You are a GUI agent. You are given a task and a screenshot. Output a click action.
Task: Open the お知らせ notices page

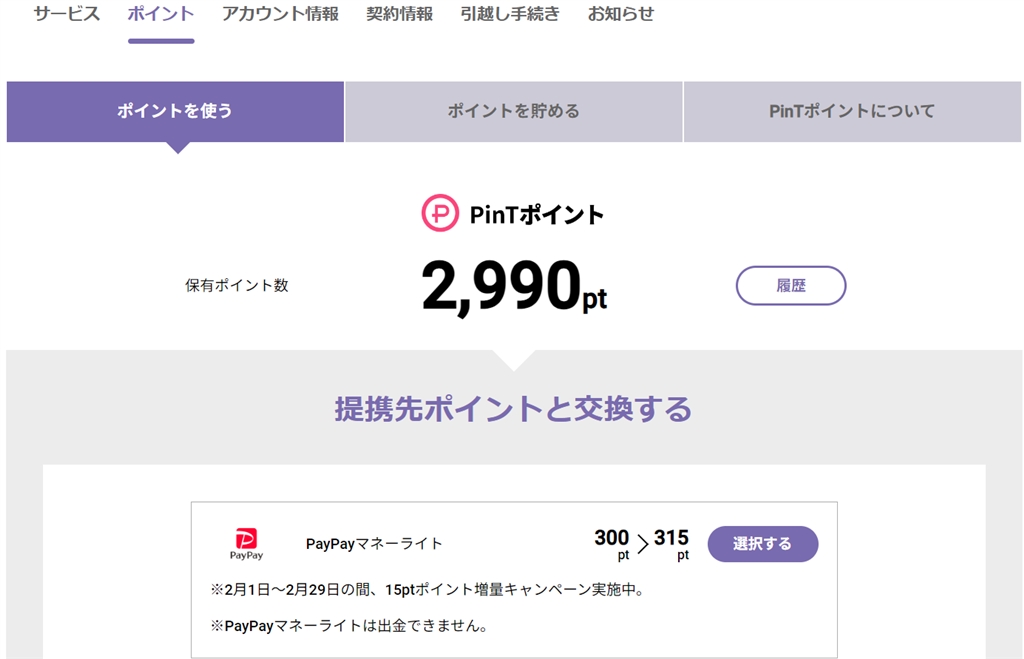[621, 14]
